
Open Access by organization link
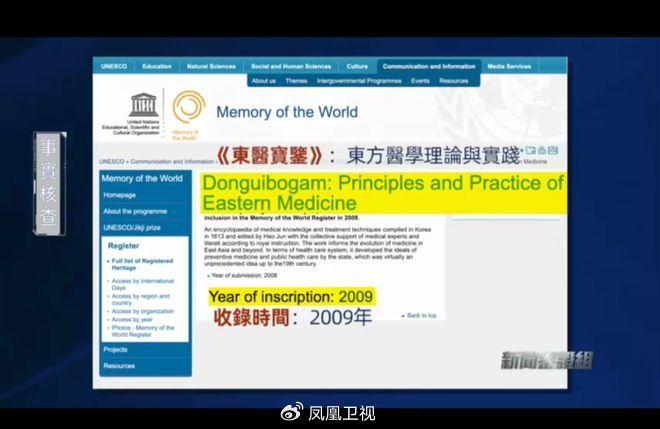(x=143, y=312)
